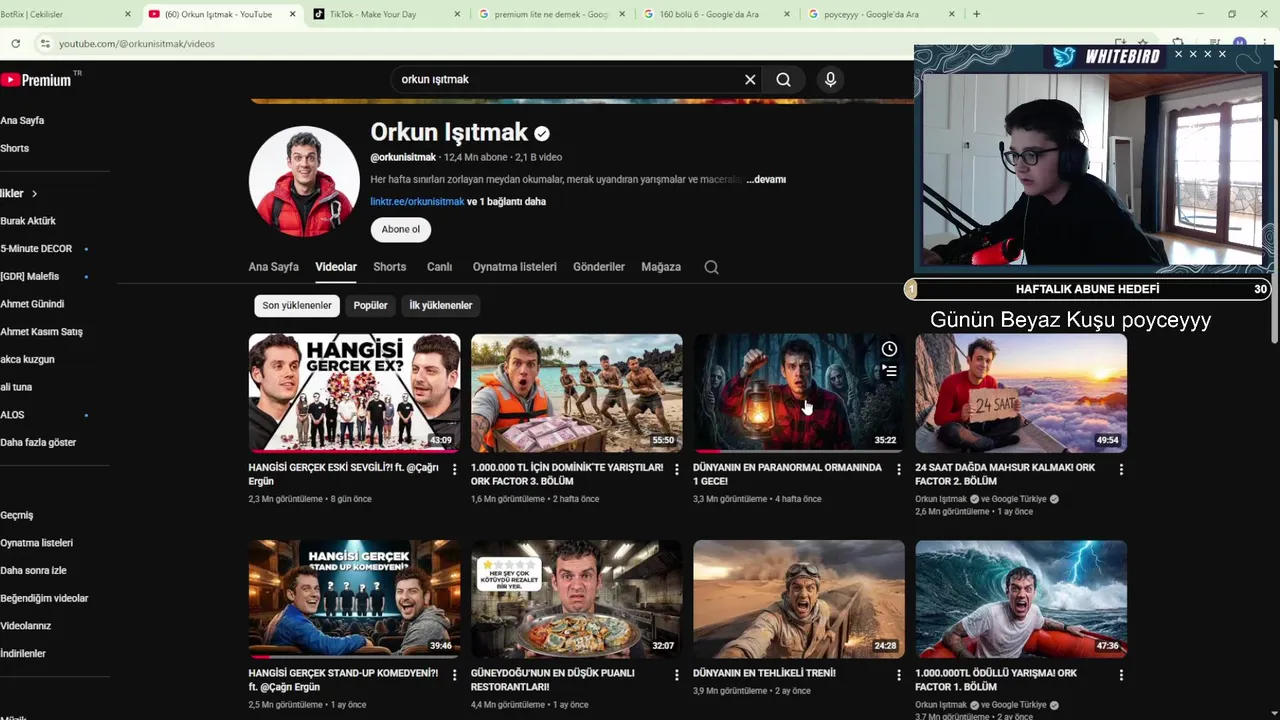
Task: Add paranormal forest video to Watch Later
Action: (889, 349)
